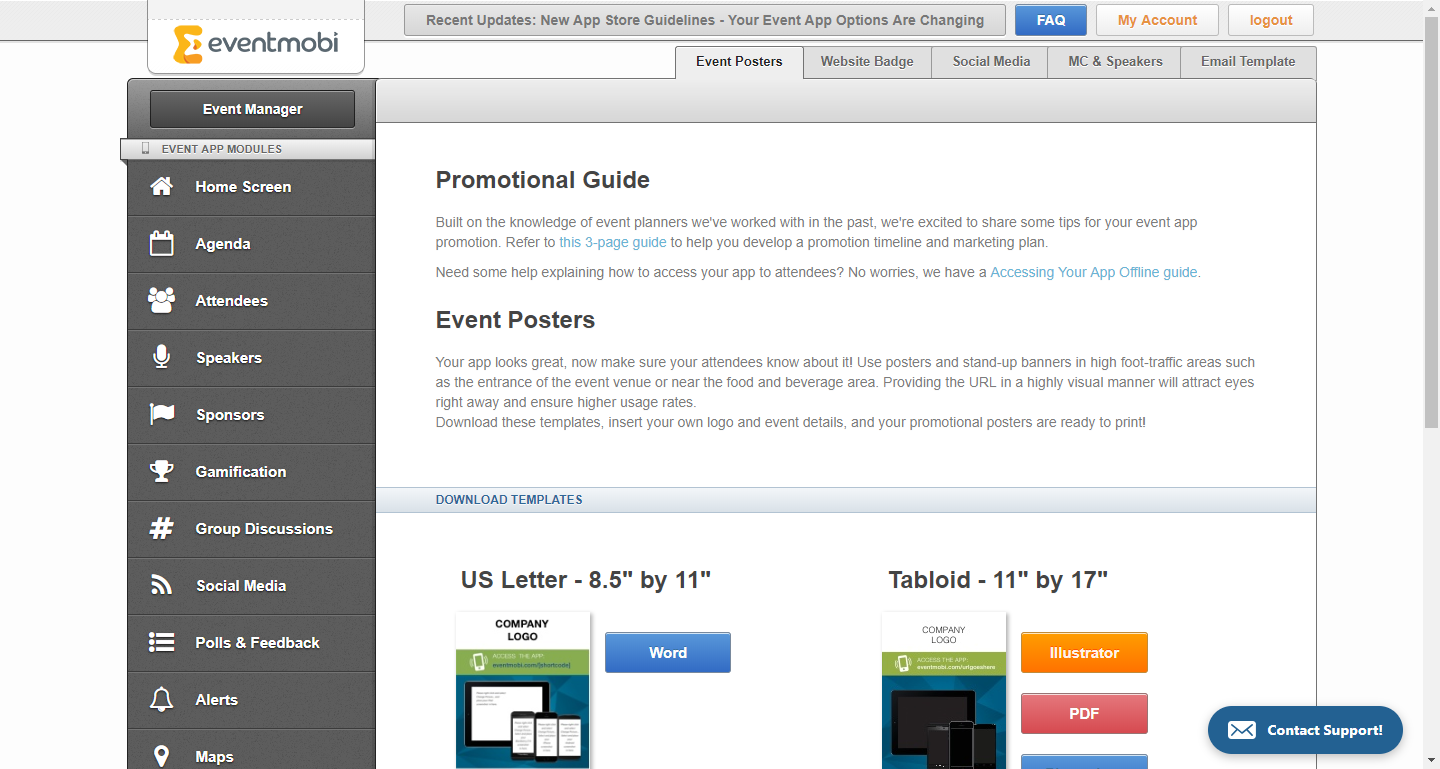Click the logout button
Image resolution: width=1440 pixels, height=769 pixels.
(x=1271, y=20)
